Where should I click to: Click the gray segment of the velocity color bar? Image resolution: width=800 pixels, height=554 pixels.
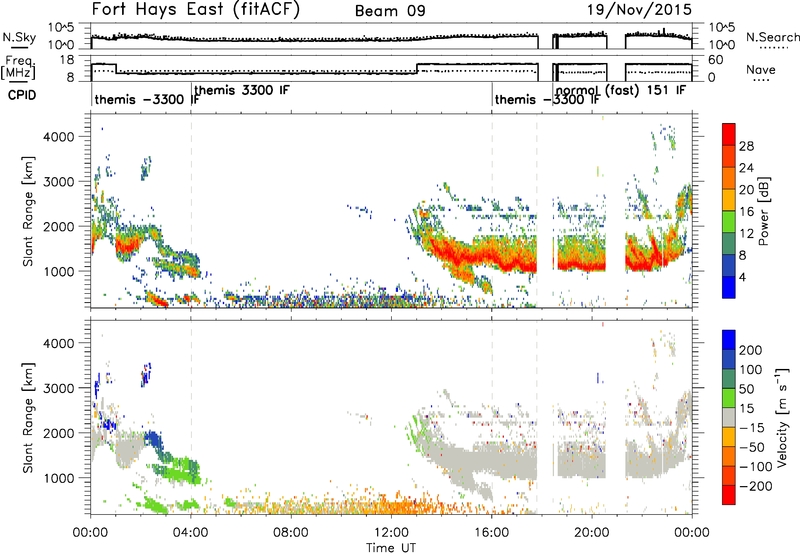(x=729, y=417)
